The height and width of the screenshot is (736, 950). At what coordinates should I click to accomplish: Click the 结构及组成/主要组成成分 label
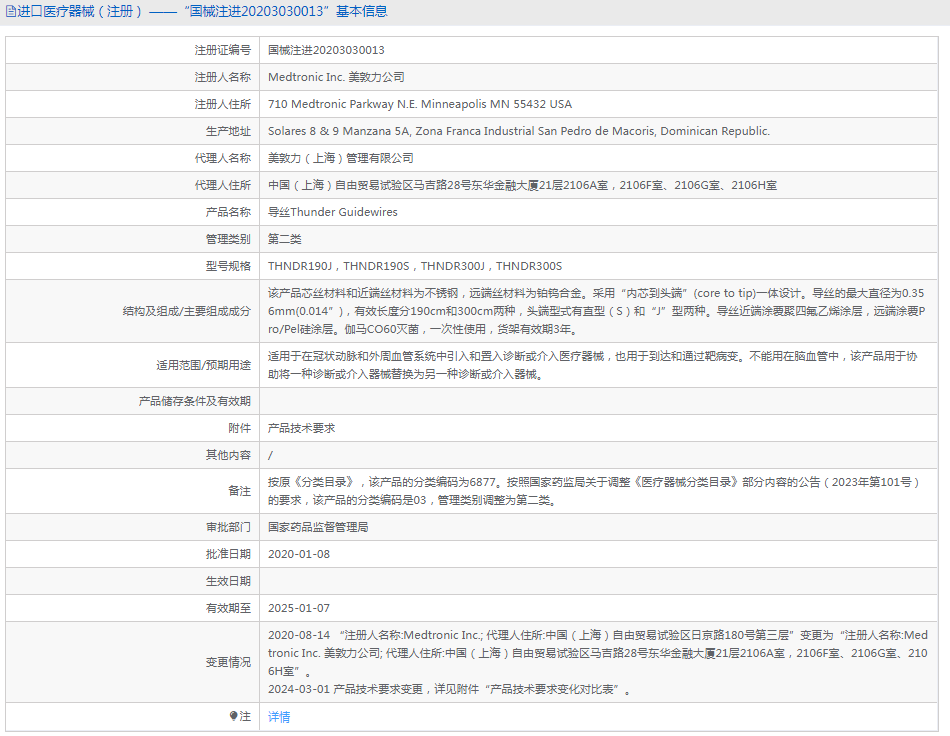(x=187, y=311)
